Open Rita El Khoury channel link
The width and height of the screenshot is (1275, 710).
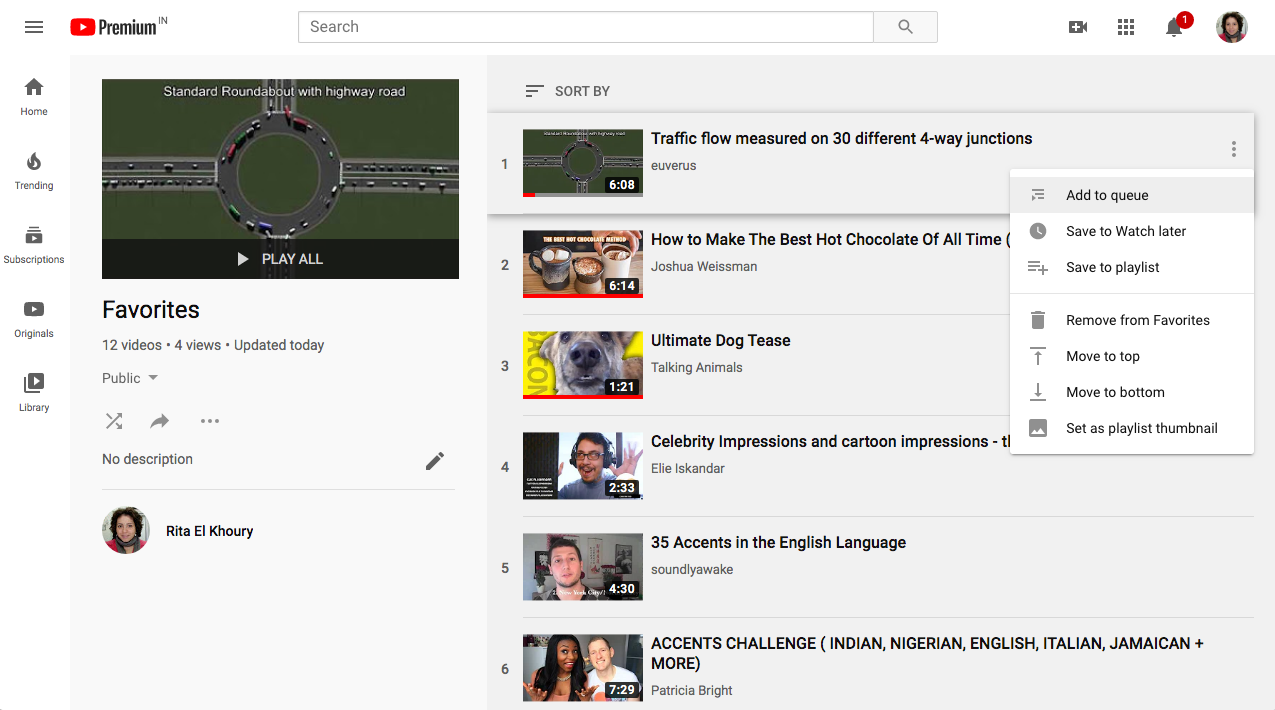(209, 531)
